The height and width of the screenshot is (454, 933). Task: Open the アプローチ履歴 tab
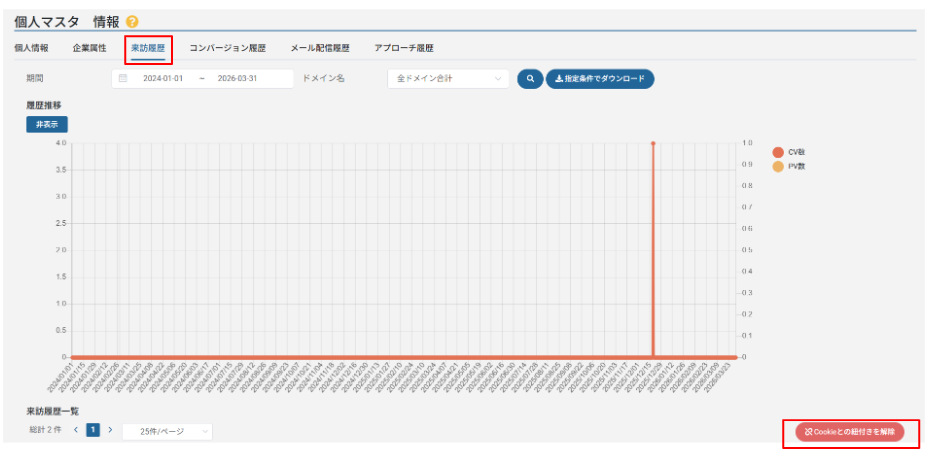404,48
